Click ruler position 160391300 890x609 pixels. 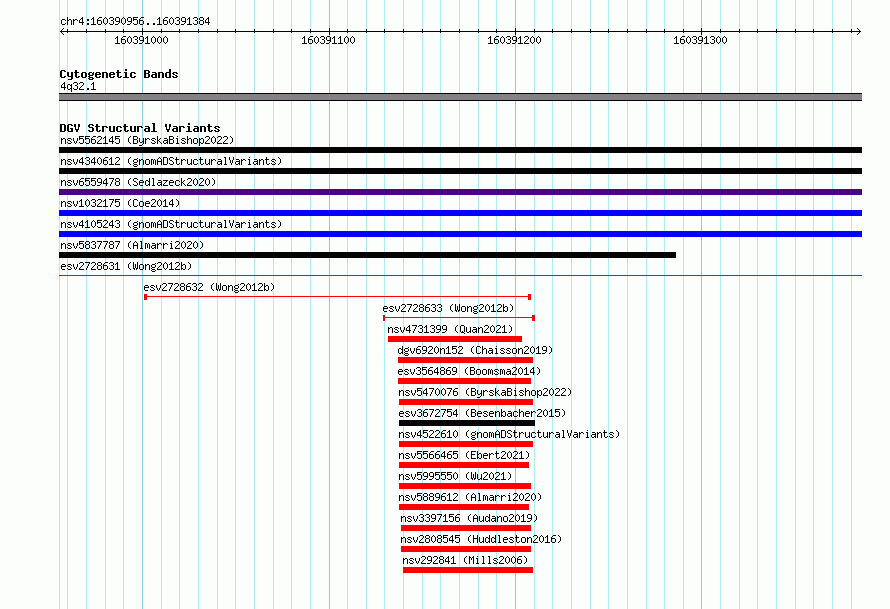point(700,40)
